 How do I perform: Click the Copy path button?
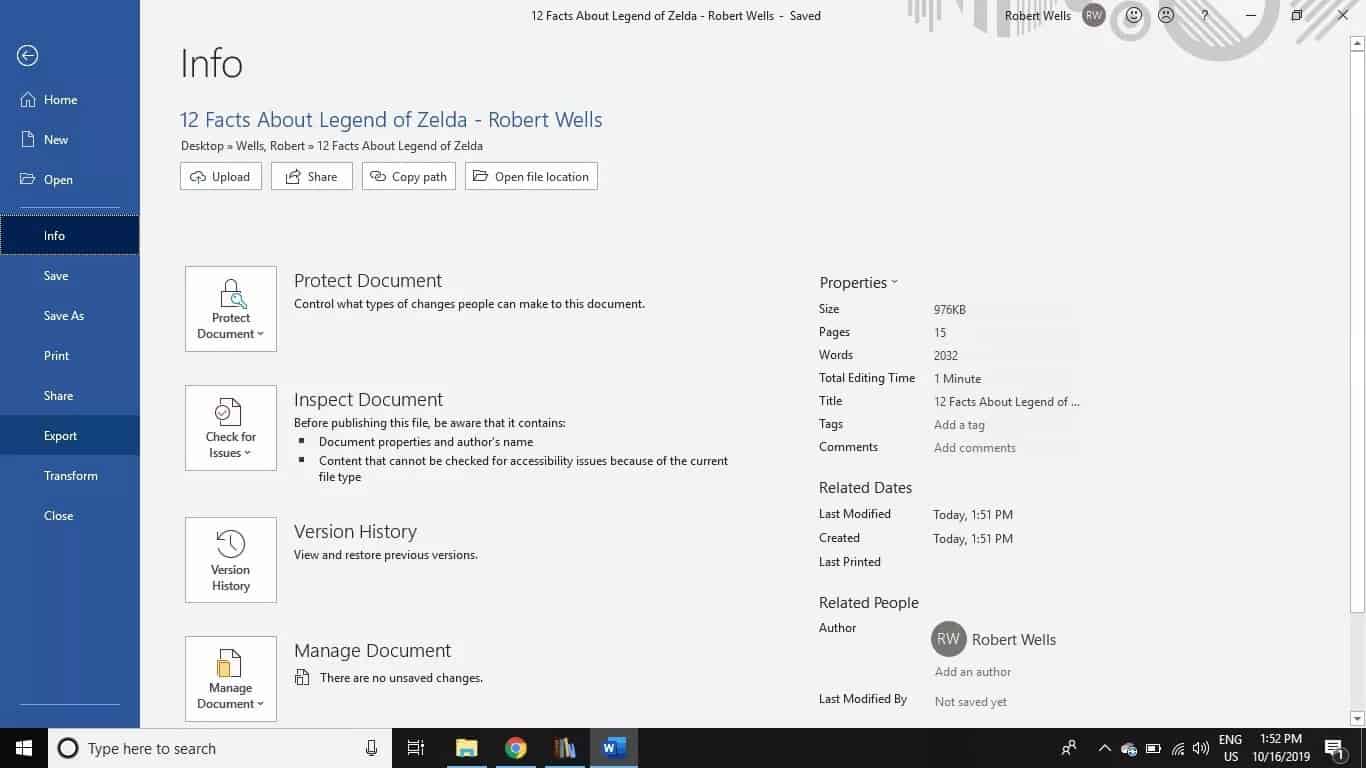[409, 177]
